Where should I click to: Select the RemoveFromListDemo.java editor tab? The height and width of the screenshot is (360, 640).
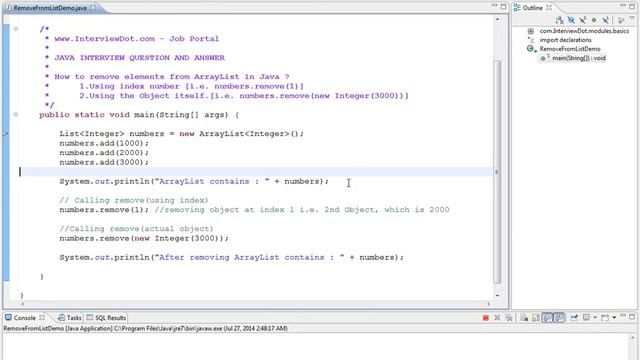click(49, 8)
